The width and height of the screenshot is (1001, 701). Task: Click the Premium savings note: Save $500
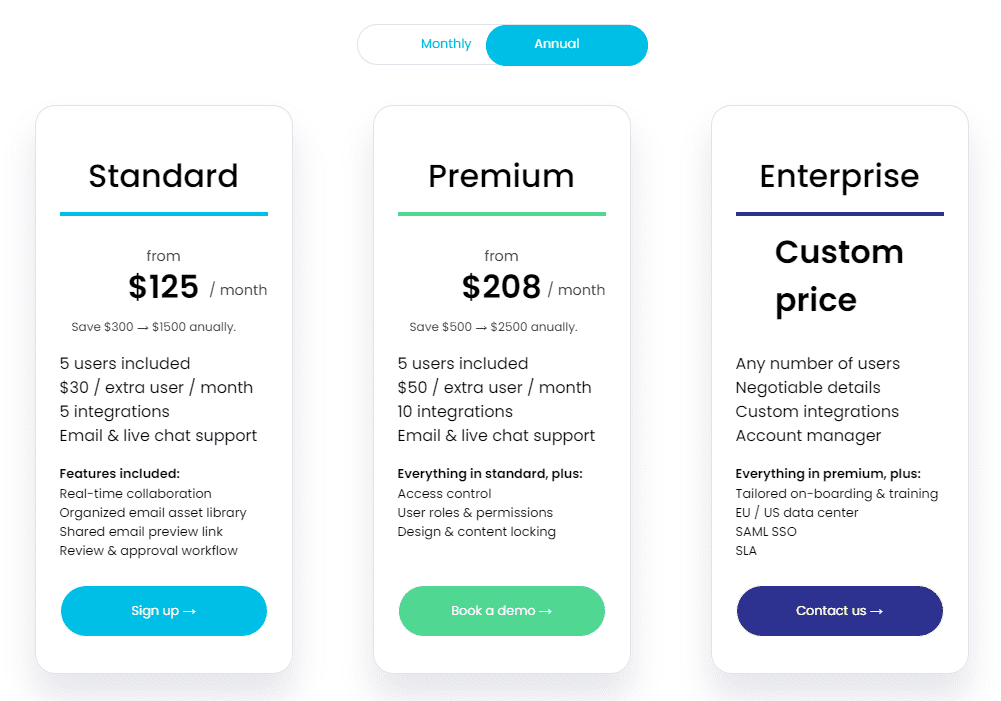coord(493,327)
